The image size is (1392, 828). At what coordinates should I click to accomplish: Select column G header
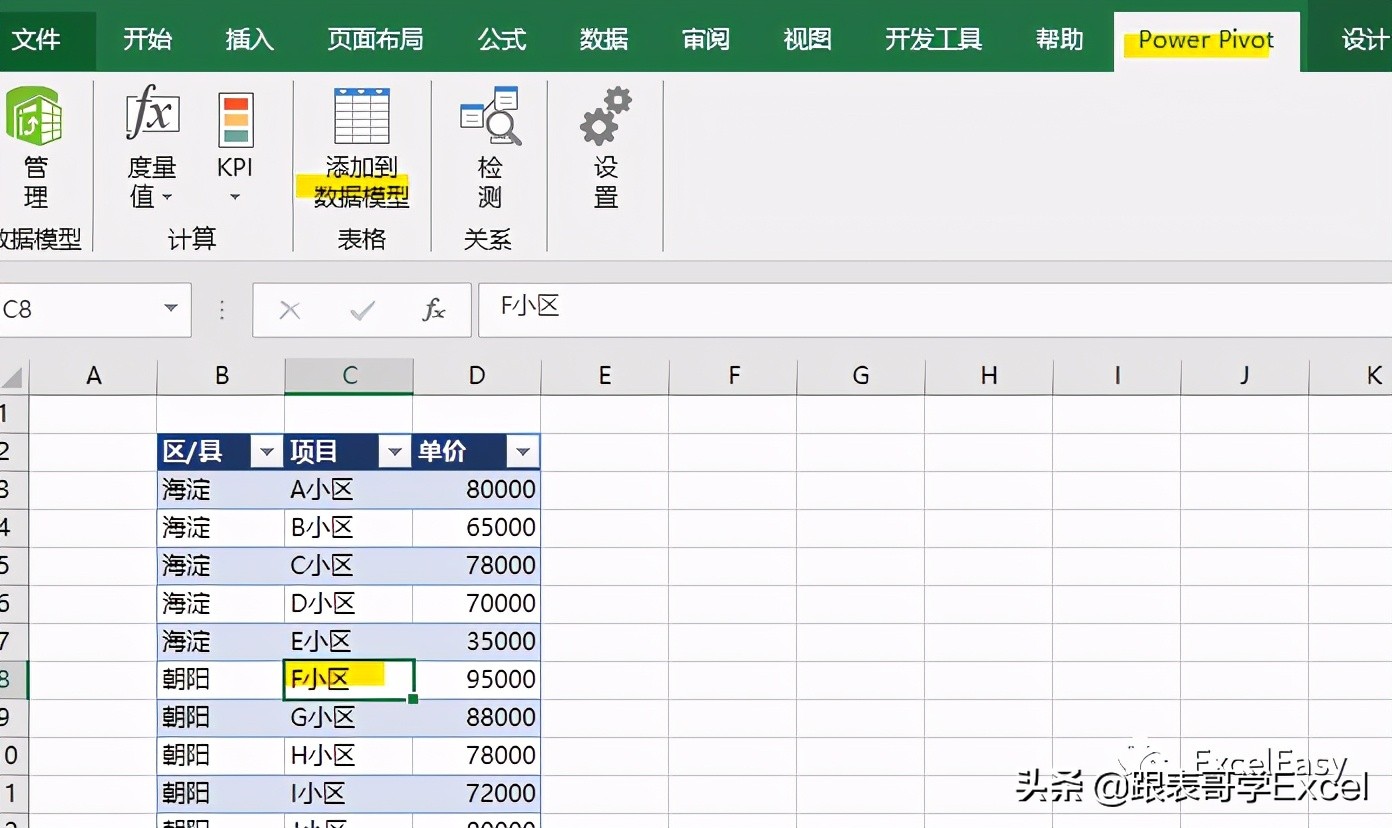pyautogui.click(x=861, y=376)
